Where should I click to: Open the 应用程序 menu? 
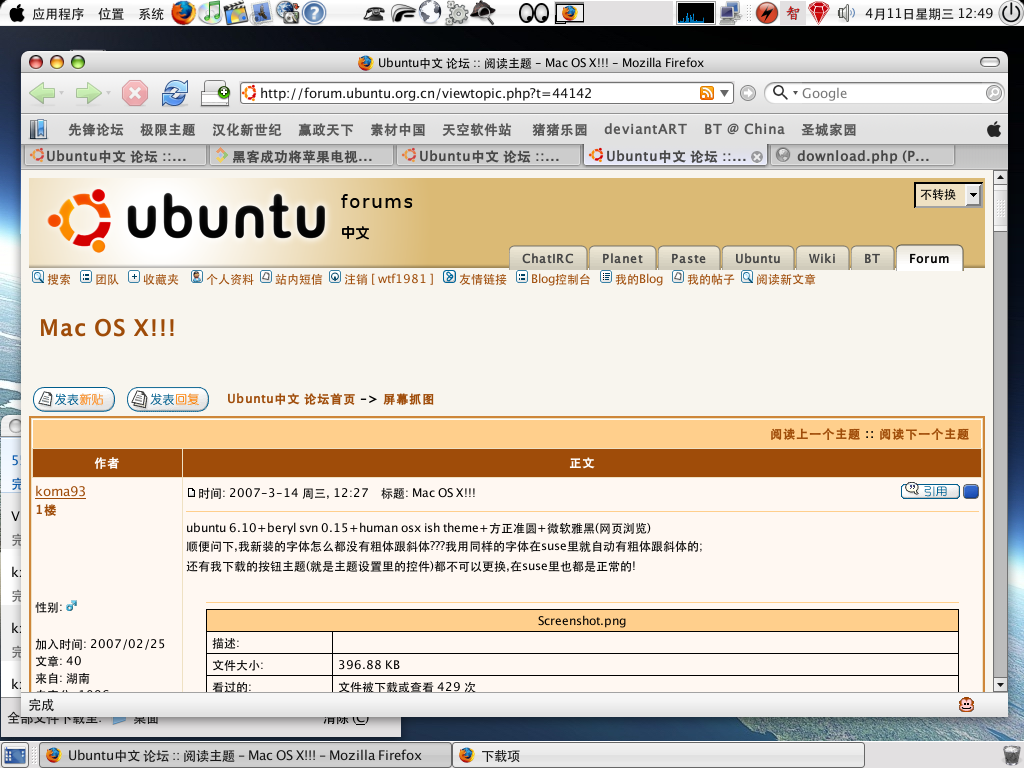pyautogui.click(x=58, y=14)
